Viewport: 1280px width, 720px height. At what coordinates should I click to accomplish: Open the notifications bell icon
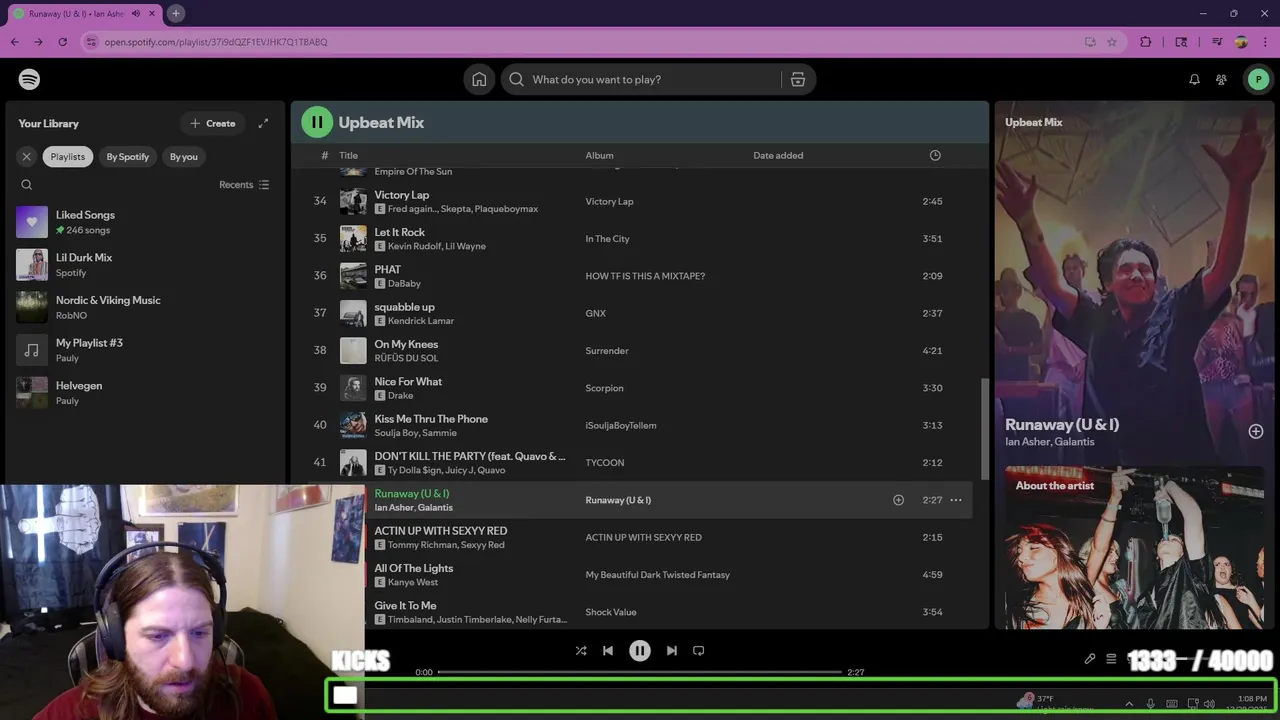[1194, 79]
